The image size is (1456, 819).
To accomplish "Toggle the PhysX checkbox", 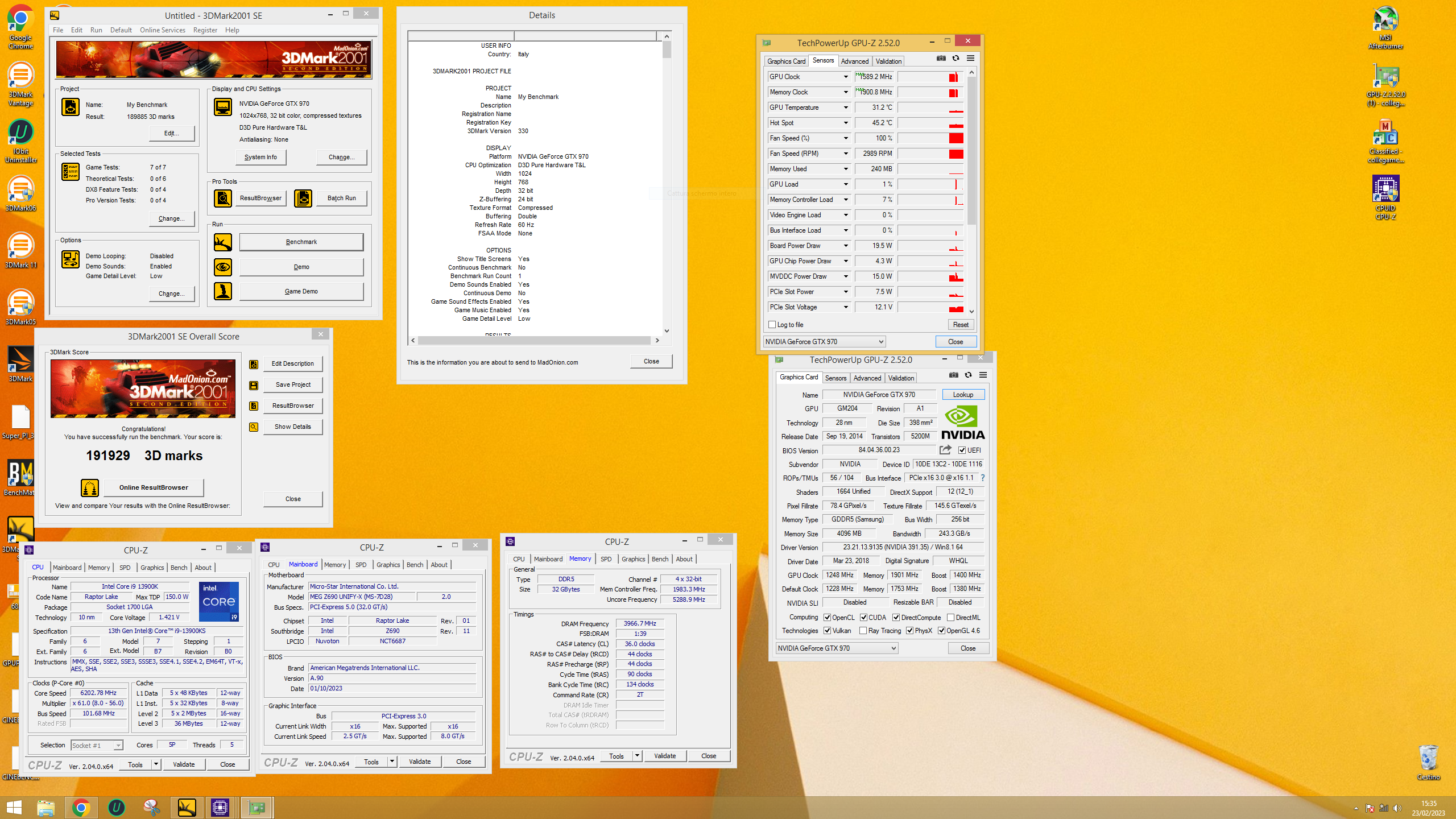I will coord(910,631).
